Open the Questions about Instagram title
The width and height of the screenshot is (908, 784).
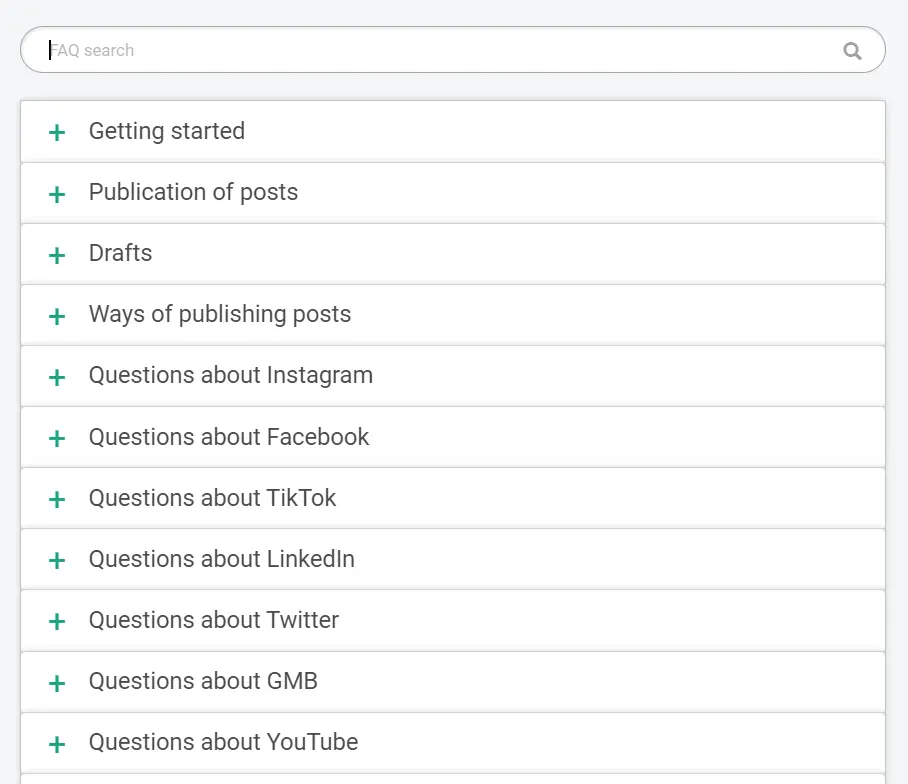tap(230, 375)
